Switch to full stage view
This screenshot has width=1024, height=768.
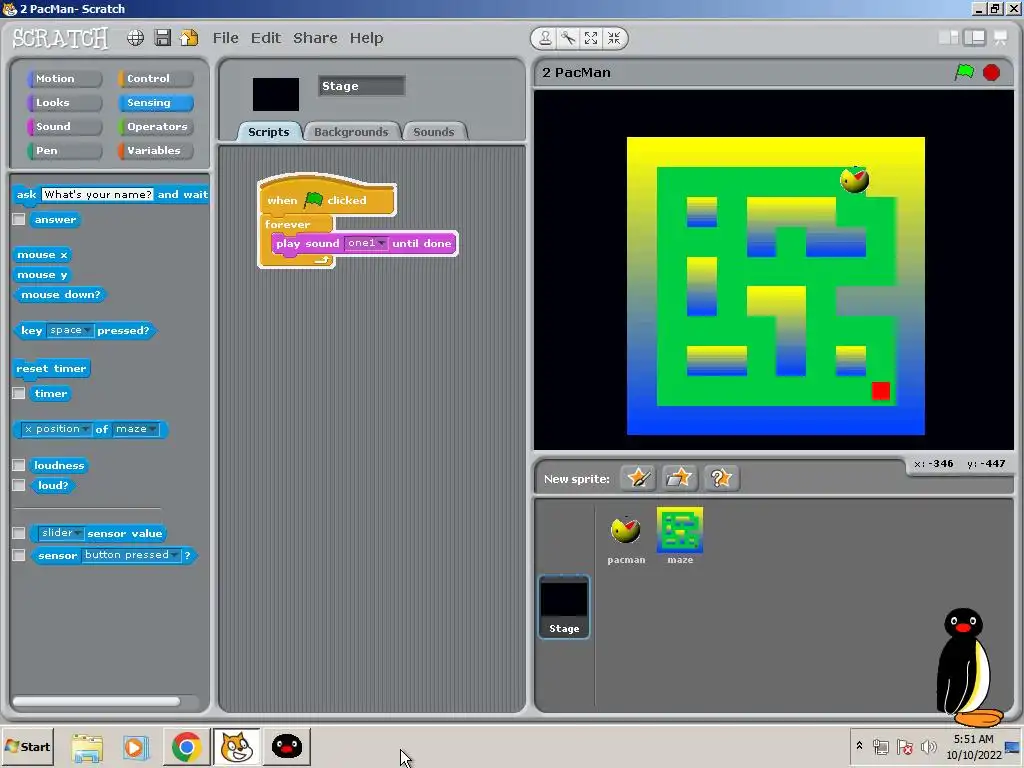(x=974, y=38)
